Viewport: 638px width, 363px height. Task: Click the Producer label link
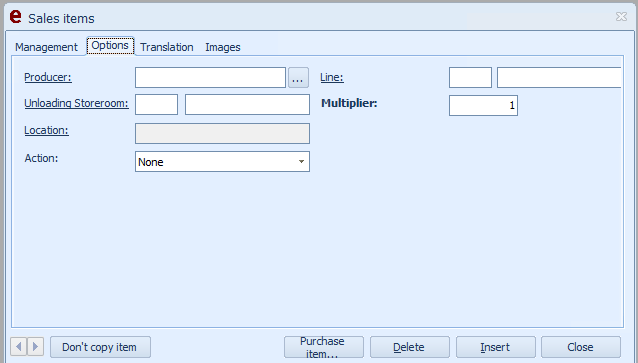pyautogui.click(x=48, y=77)
